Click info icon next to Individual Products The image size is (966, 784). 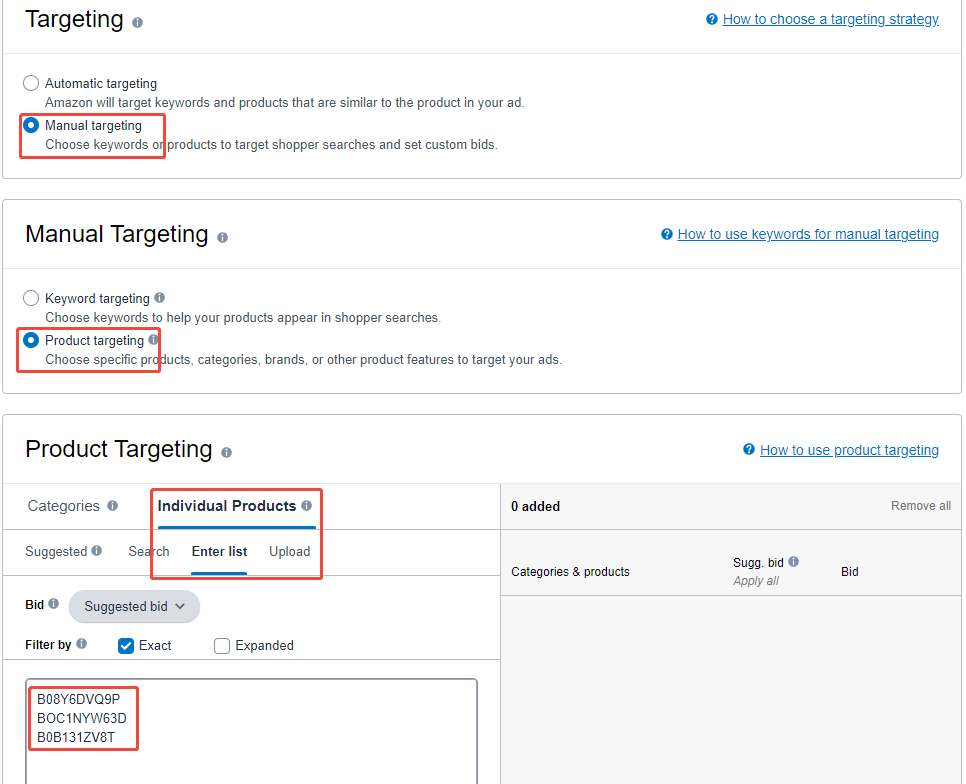click(306, 506)
